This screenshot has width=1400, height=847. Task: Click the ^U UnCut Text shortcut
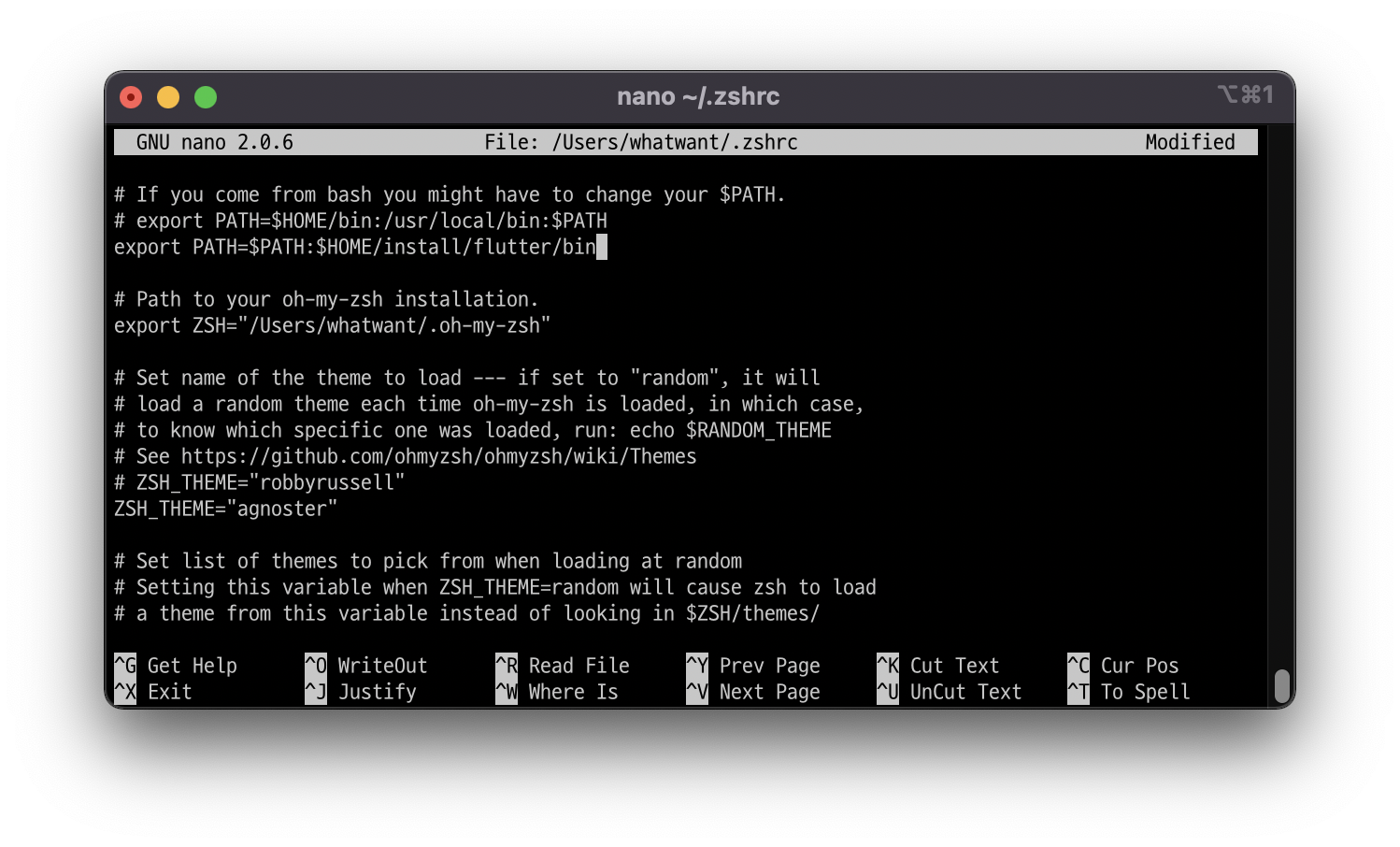click(x=950, y=692)
